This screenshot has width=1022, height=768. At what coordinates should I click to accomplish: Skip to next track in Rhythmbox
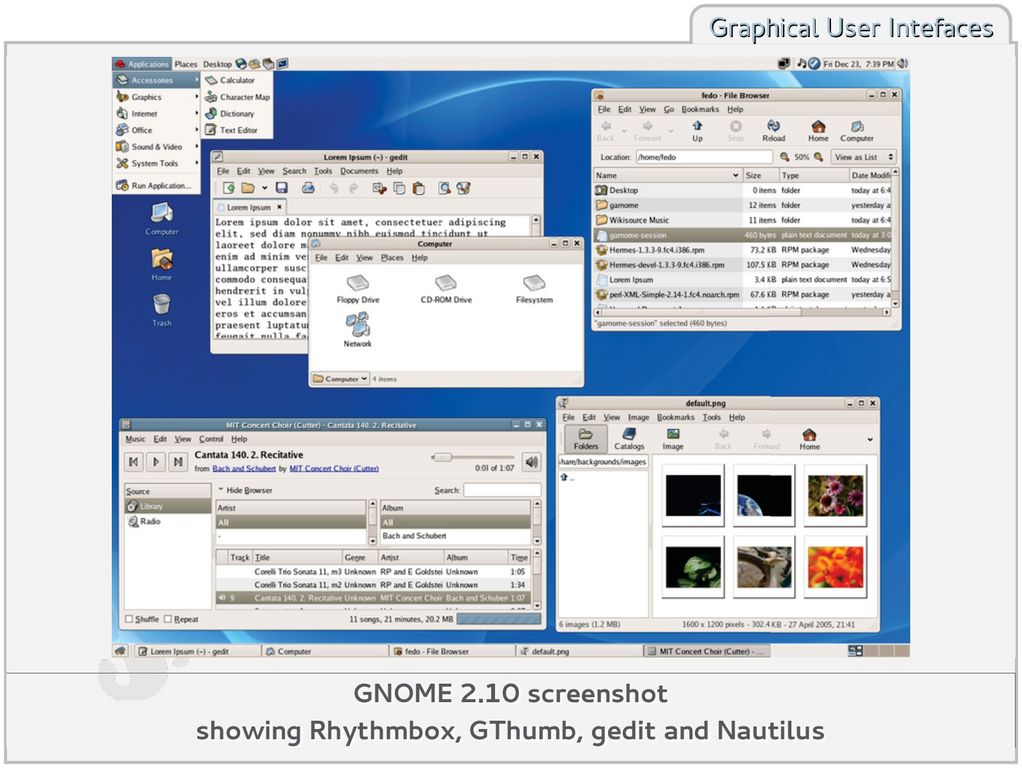pyautogui.click(x=177, y=462)
